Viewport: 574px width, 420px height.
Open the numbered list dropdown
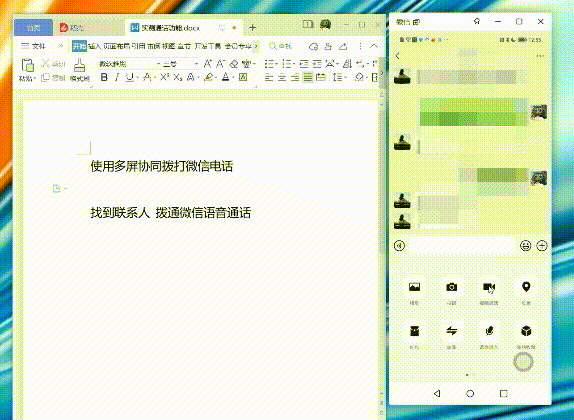(294, 64)
